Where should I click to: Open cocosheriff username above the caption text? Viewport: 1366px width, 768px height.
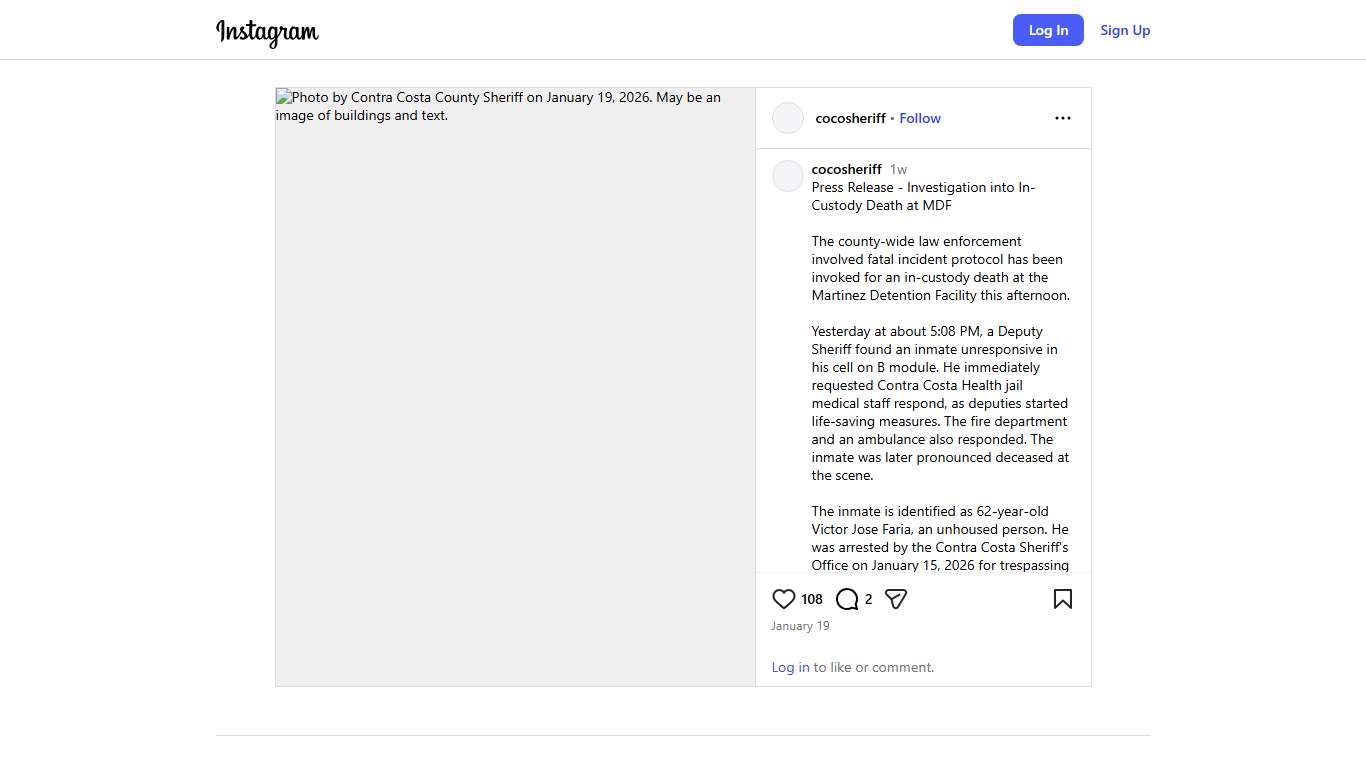click(x=846, y=169)
